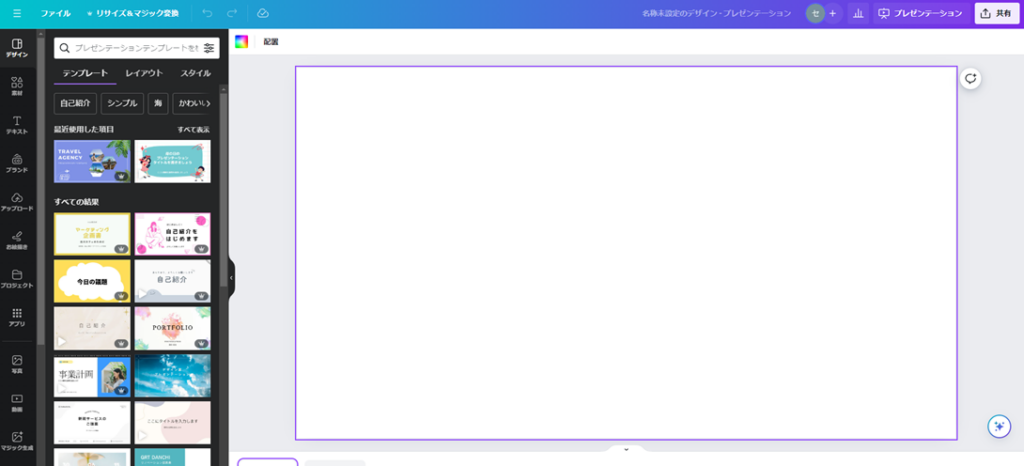1024x466 pixels.
Task: Click the comment refresh icon beside the canvas
Action: (970, 78)
